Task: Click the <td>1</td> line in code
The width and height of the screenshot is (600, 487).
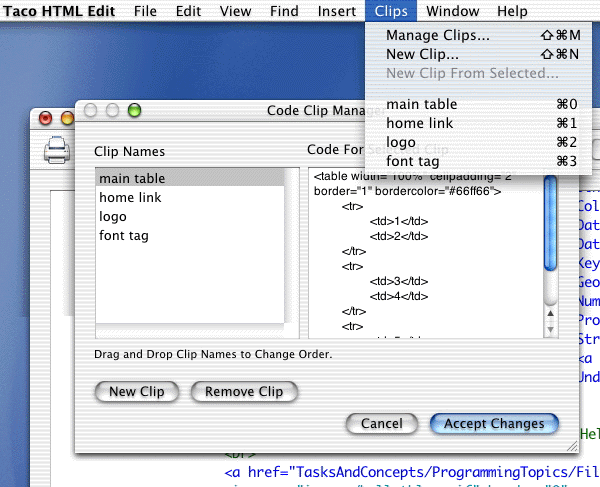Action: (399, 221)
